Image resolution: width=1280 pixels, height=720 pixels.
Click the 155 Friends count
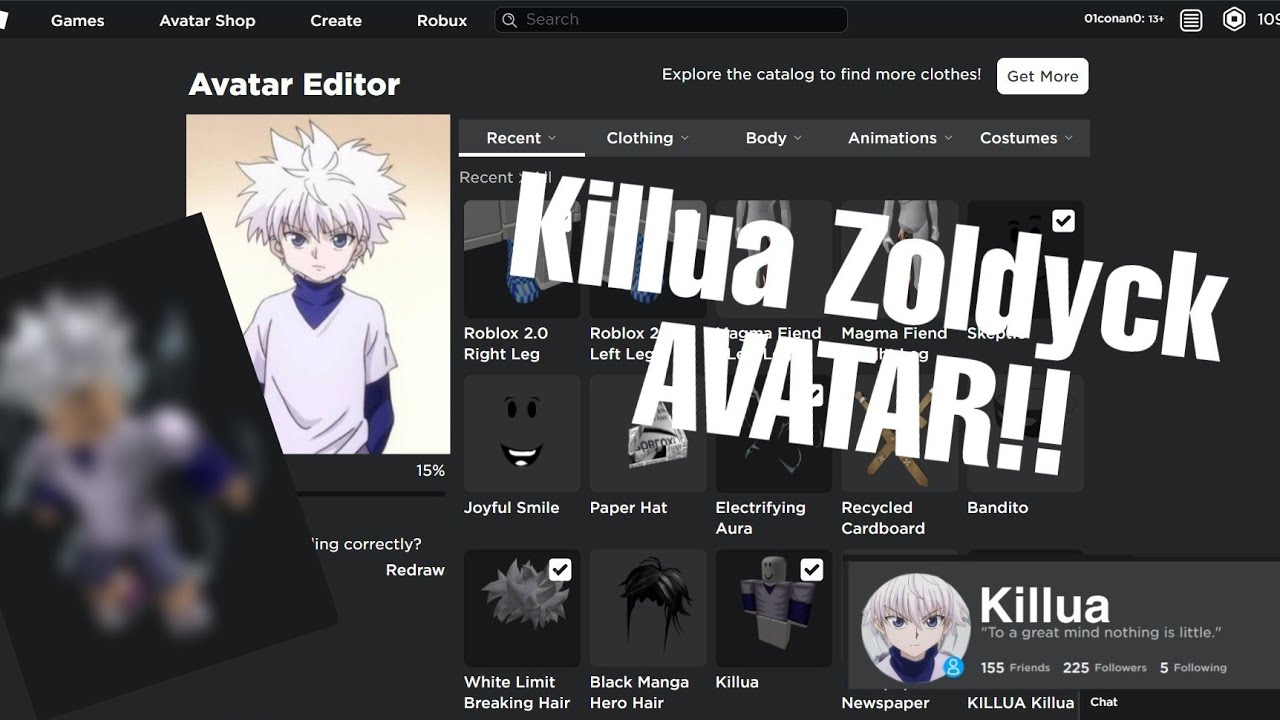click(x=1015, y=667)
